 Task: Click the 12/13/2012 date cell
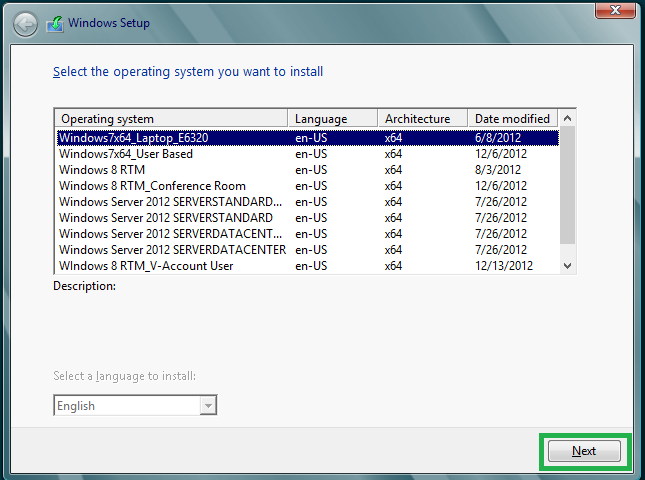click(504, 266)
